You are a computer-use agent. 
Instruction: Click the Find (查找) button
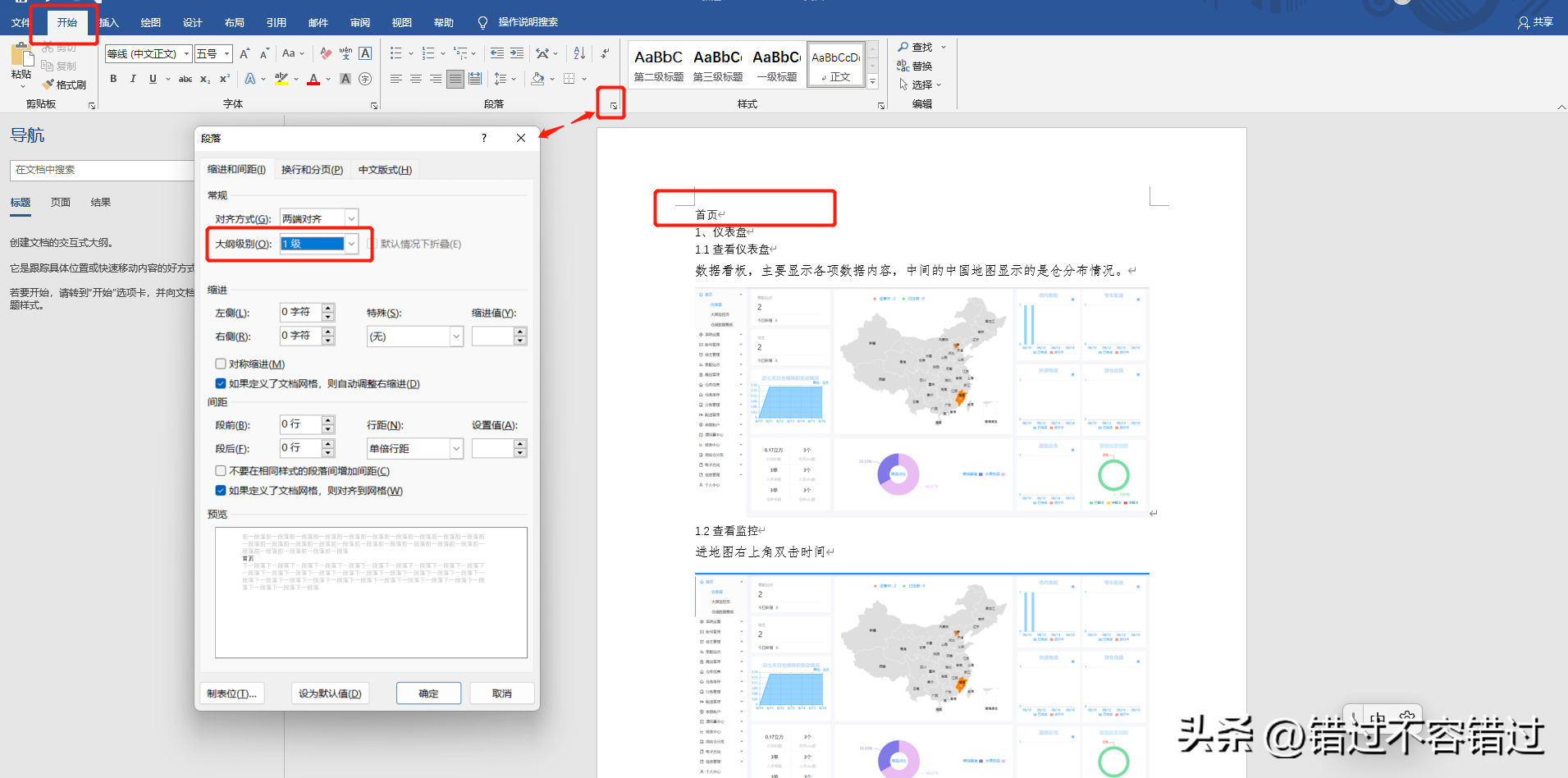[915, 47]
